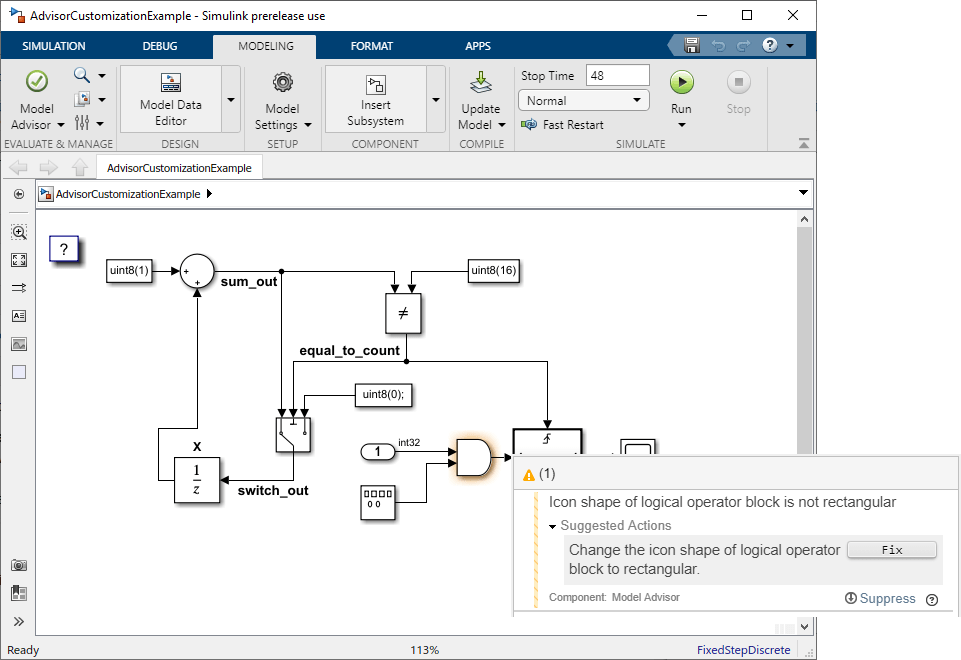
Task: Click the Redo arrow in the quick access bar
Action: 743,46
